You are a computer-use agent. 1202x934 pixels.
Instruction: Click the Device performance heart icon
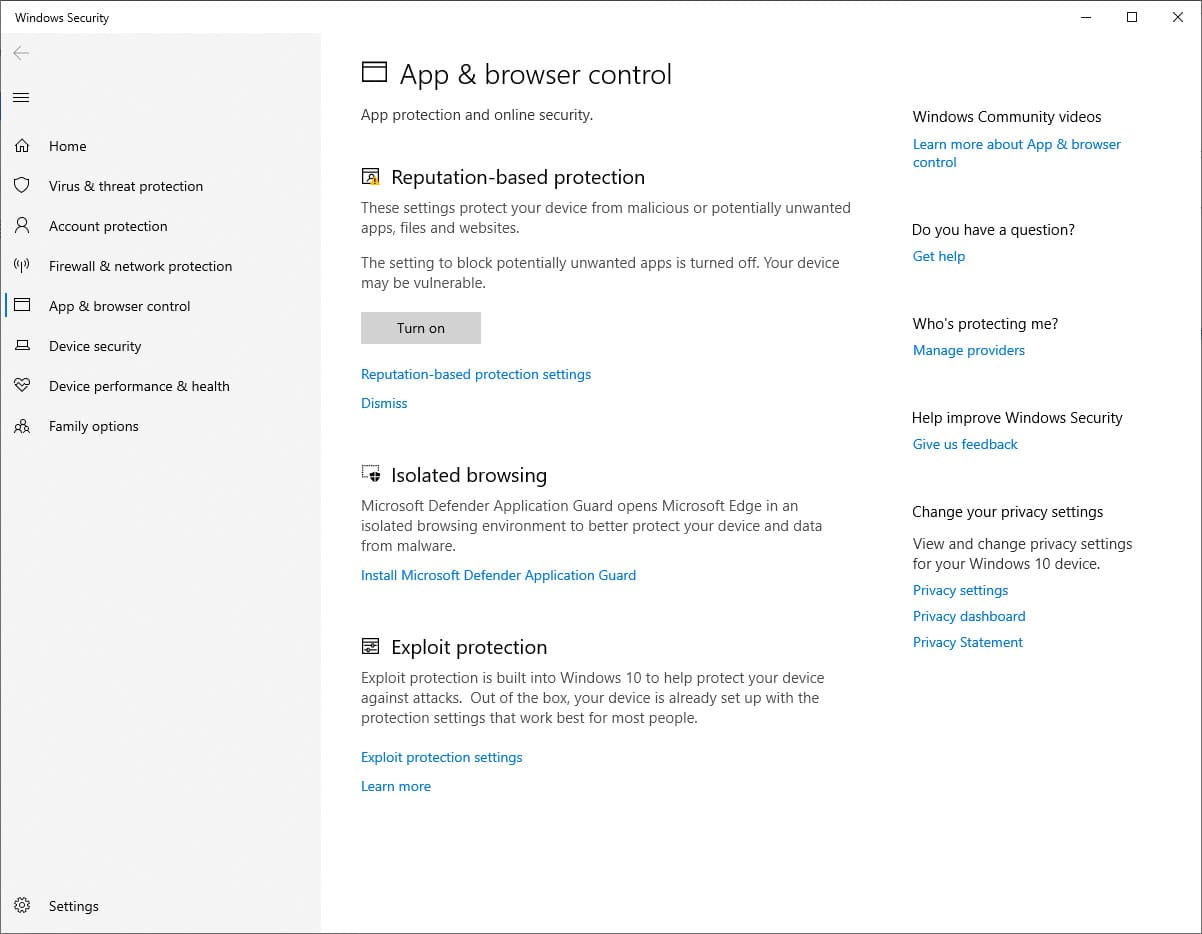[22, 386]
